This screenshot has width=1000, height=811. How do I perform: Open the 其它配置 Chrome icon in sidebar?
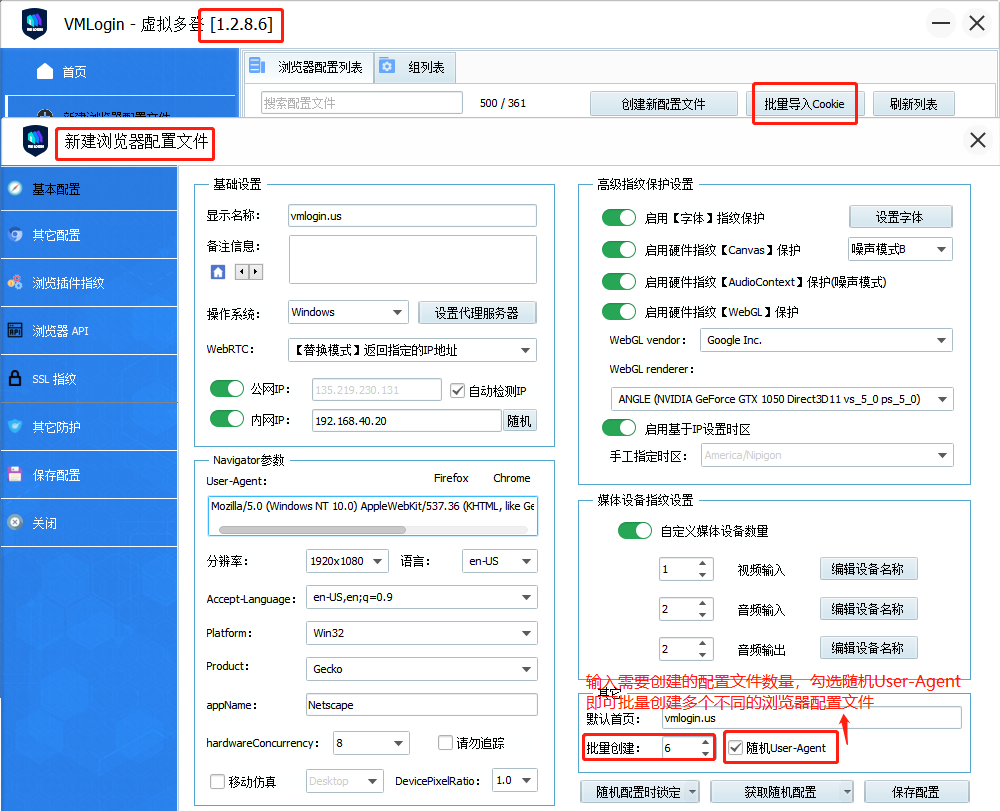(x=15, y=235)
